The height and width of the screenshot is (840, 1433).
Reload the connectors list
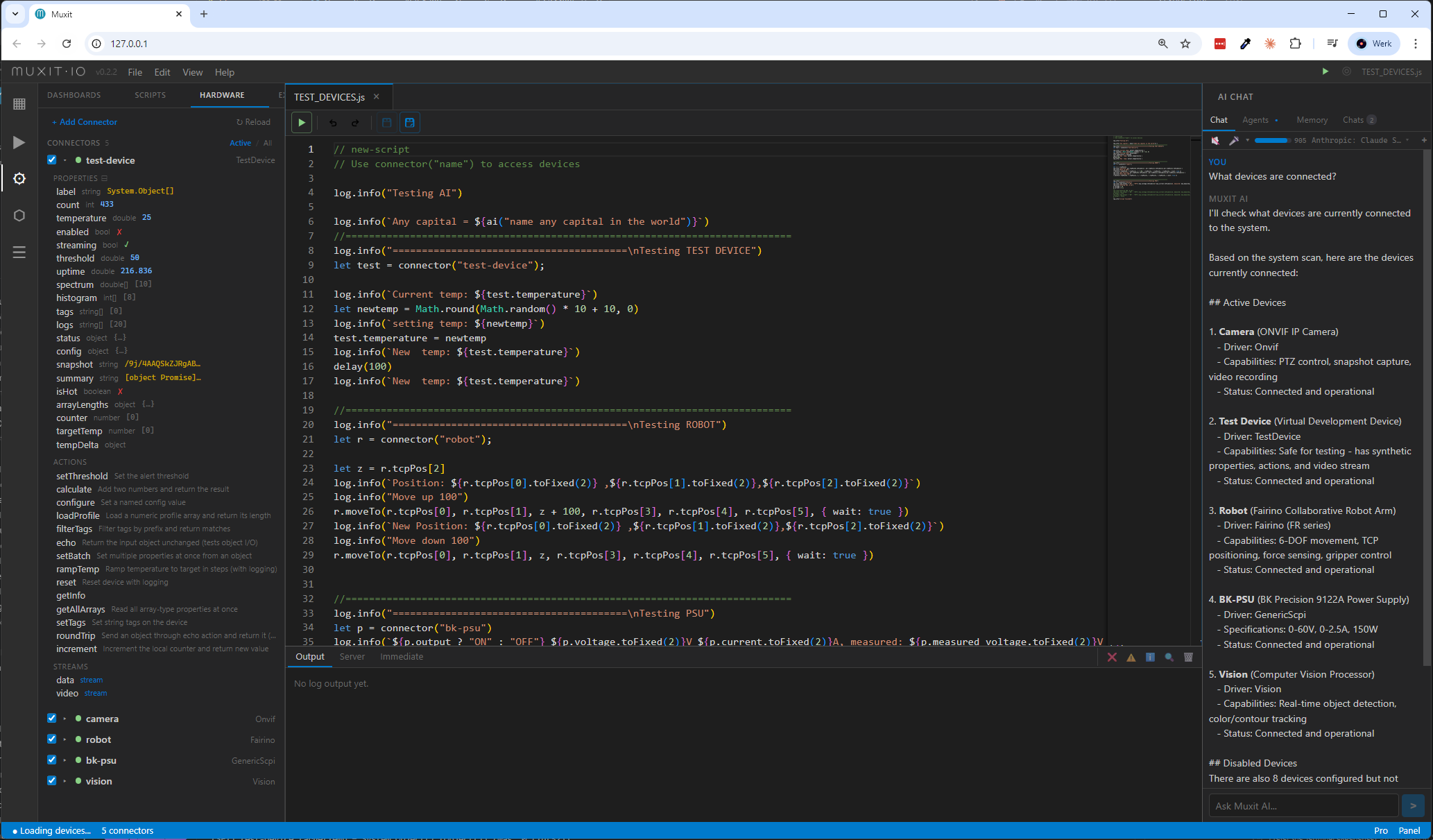tap(253, 122)
